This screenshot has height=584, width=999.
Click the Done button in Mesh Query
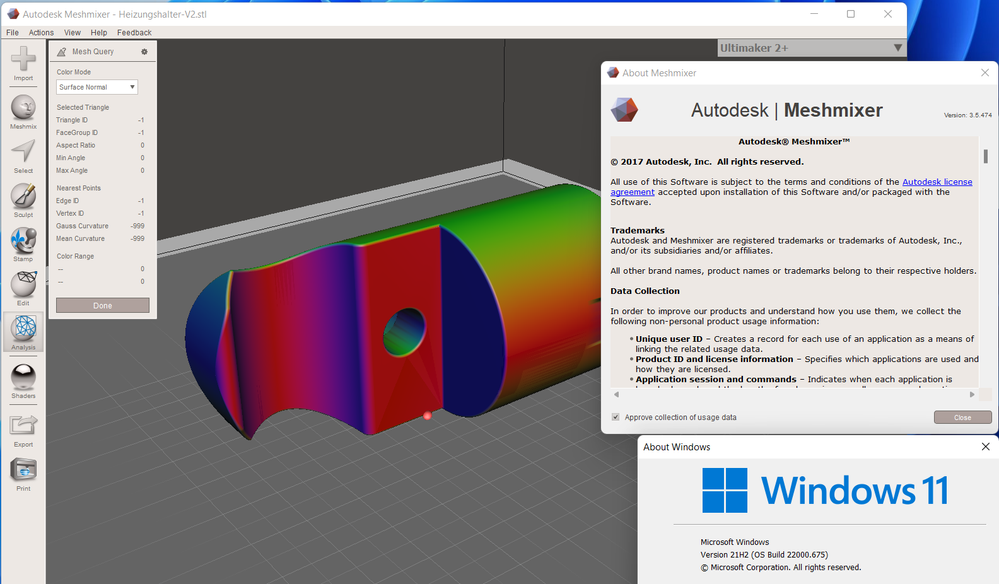coord(103,306)
